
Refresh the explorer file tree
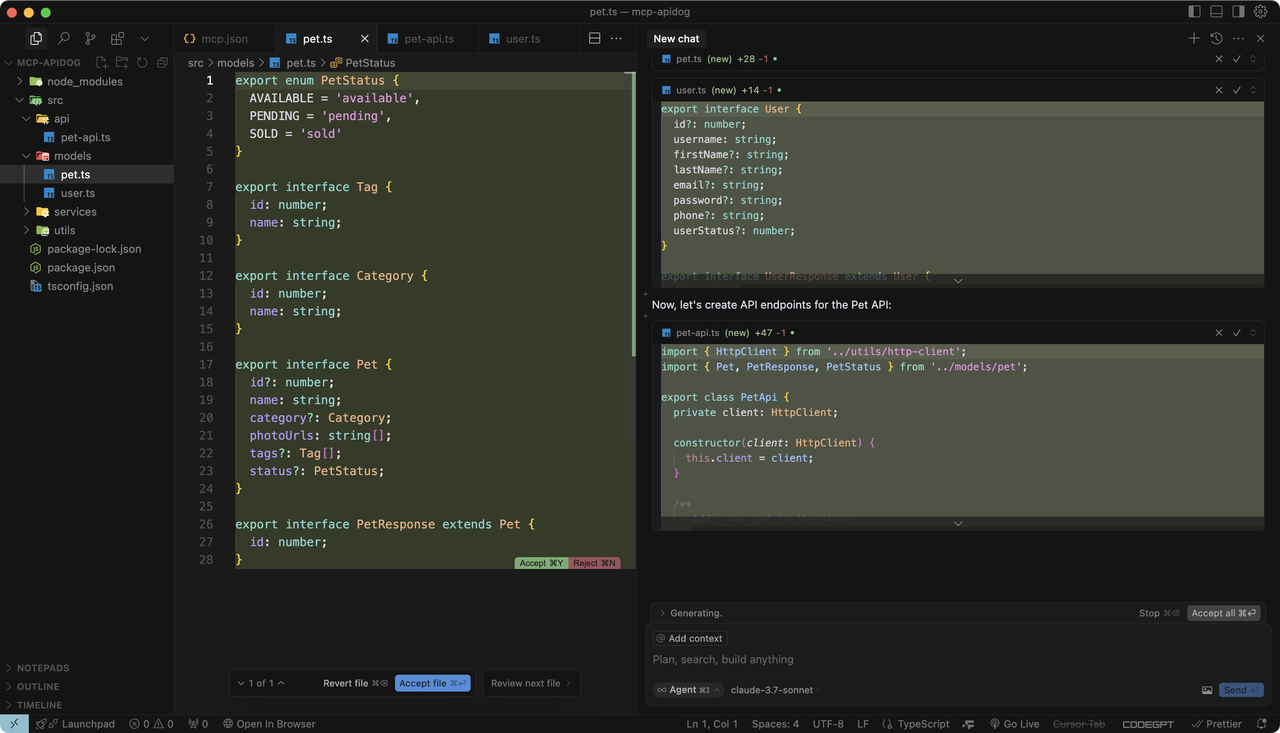[142, 63]
